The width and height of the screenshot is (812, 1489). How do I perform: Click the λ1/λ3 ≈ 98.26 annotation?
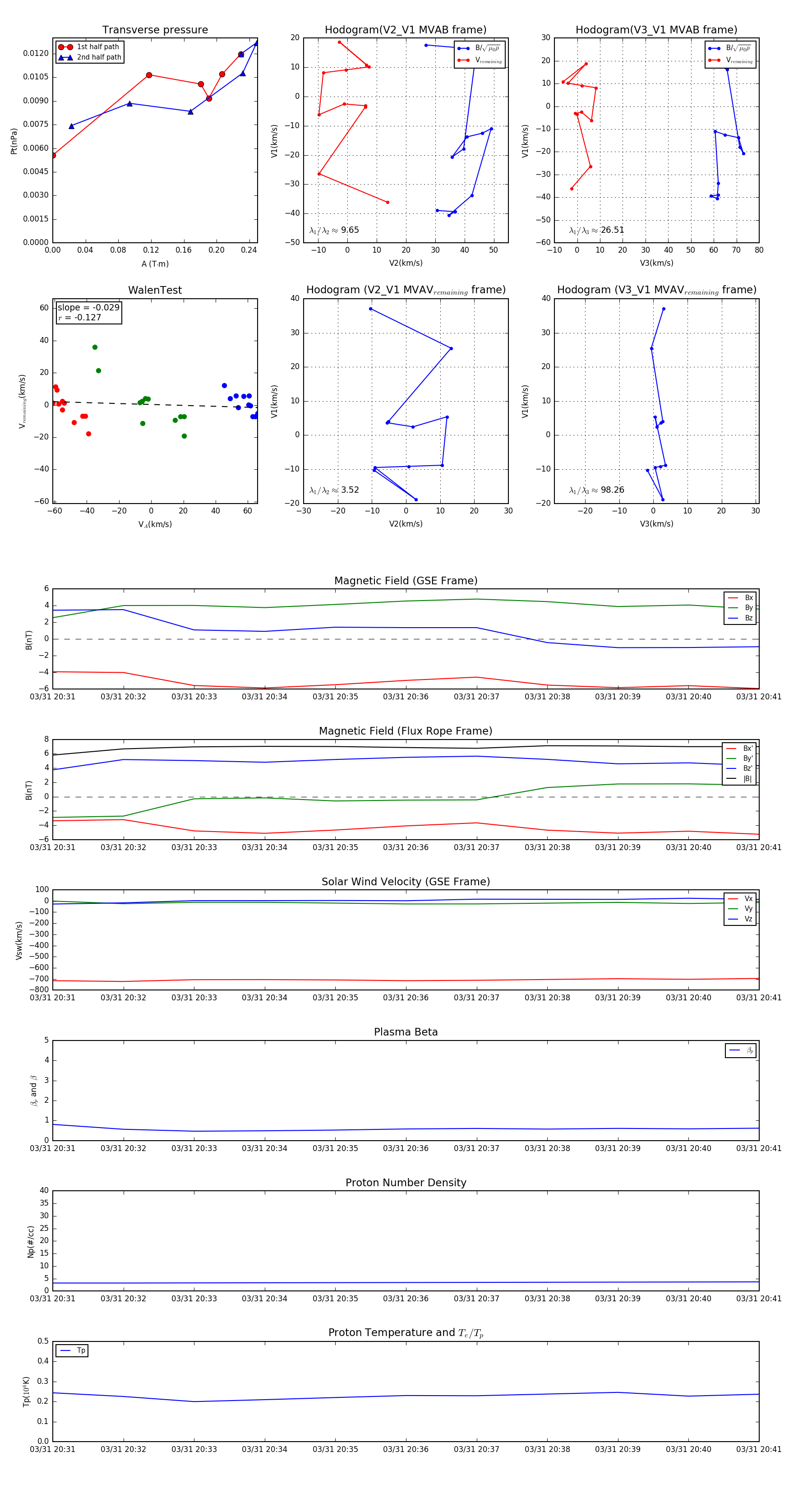(596, 490)
